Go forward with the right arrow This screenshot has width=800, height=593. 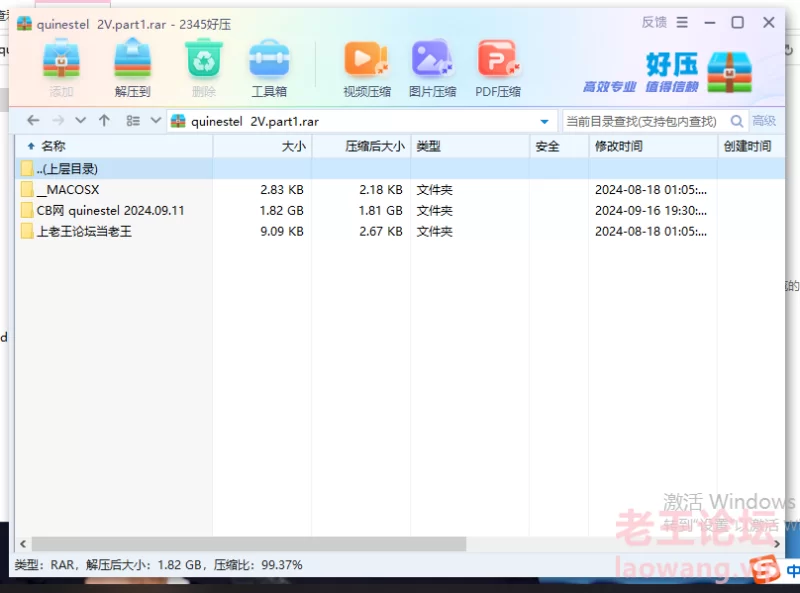click(x=58, y=120)
